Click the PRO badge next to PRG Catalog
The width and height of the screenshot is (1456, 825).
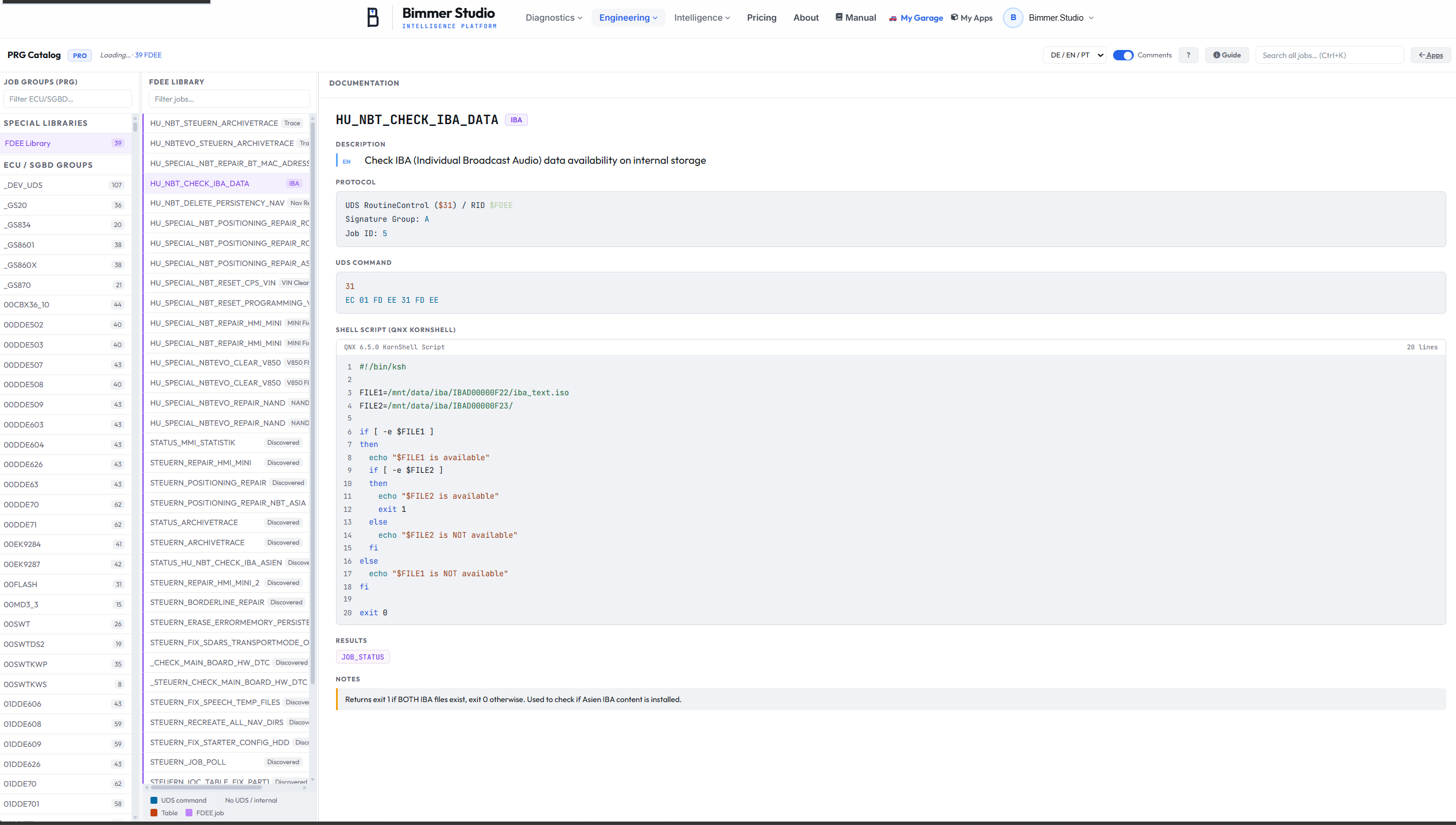80,56
